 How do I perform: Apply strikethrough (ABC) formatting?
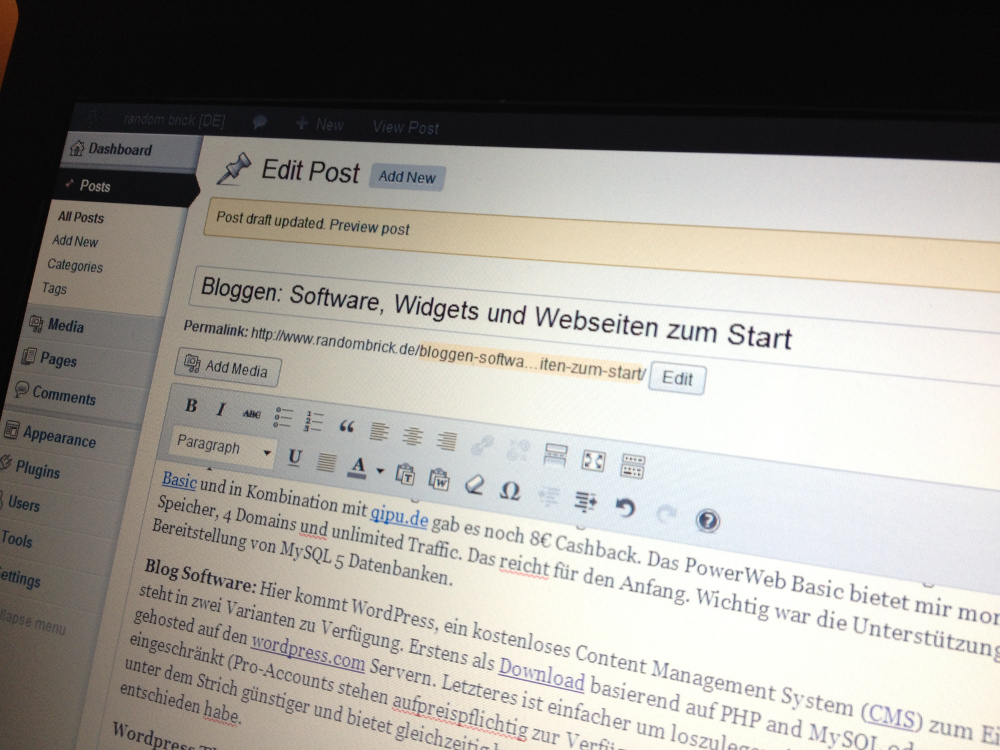tap(251, 414)
